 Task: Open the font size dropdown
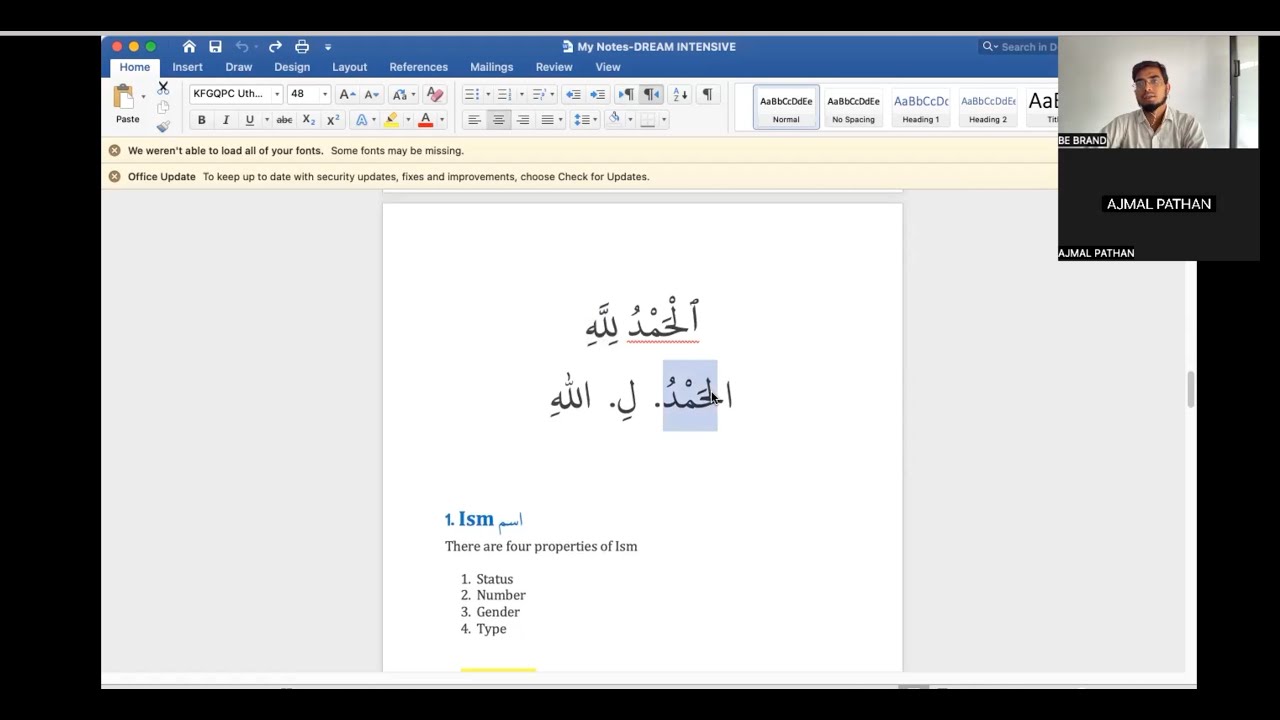coord(324,94)
